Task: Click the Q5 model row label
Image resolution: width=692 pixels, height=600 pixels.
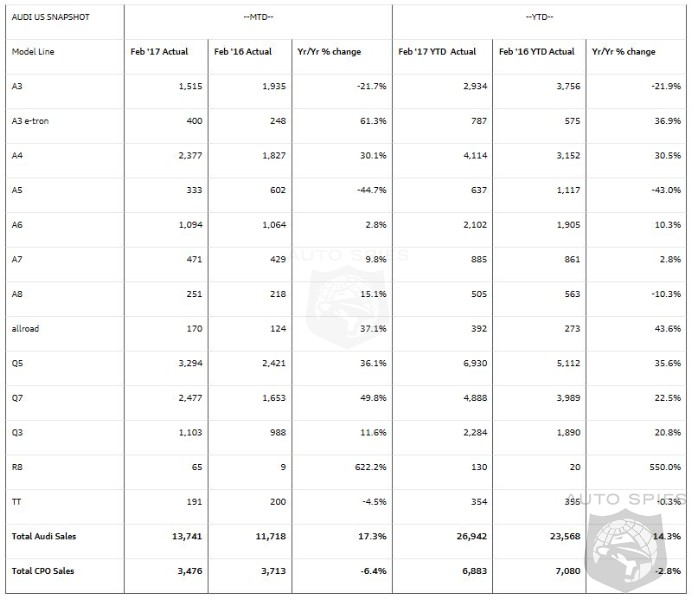Action: 17,364
